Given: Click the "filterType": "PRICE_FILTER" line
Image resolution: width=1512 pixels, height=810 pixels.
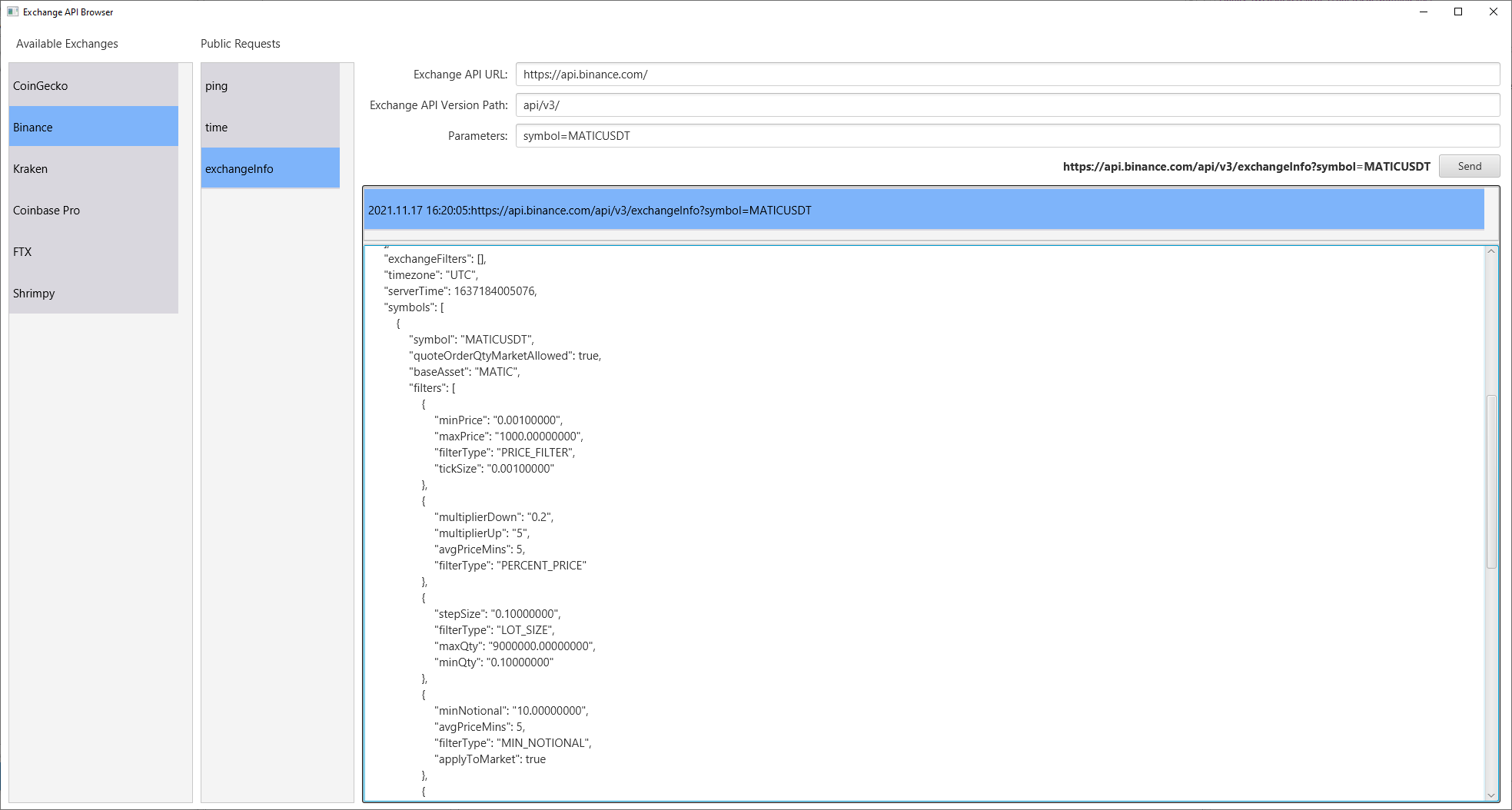Looking at the screenshot, I should (x=505, y=453).
